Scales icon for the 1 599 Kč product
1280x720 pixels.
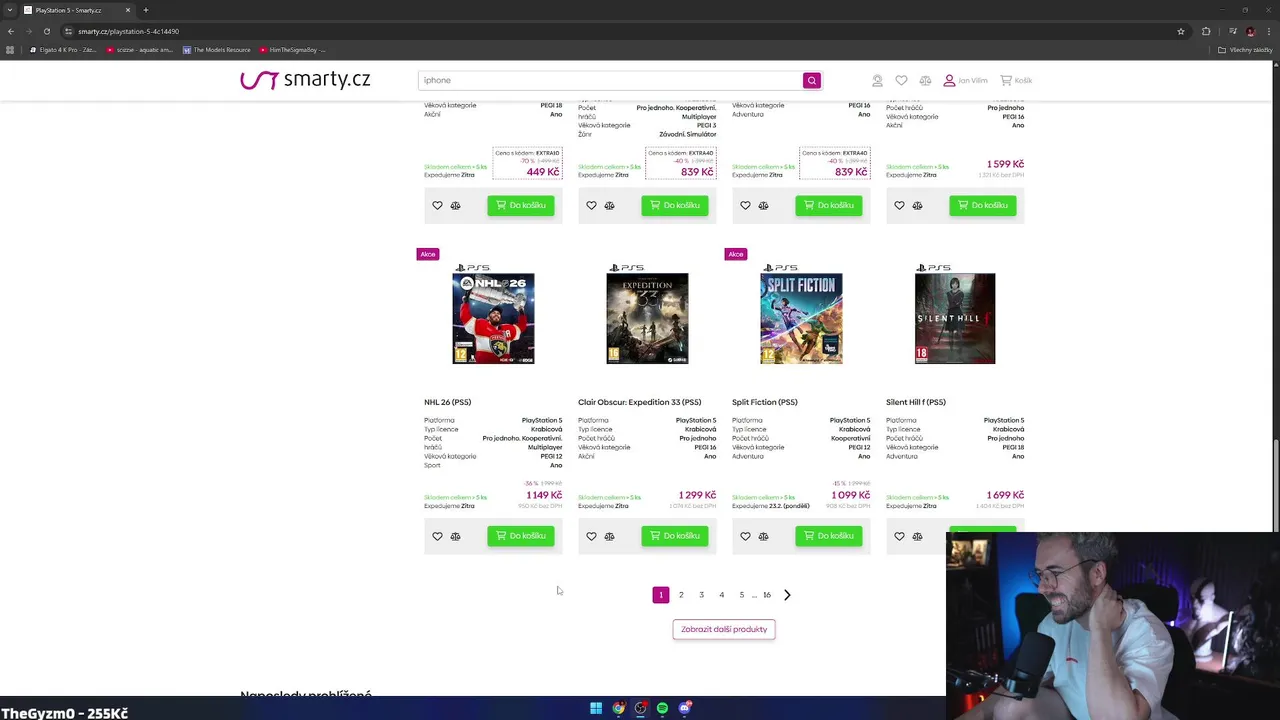pyautogui.click(x=917, y=205)
